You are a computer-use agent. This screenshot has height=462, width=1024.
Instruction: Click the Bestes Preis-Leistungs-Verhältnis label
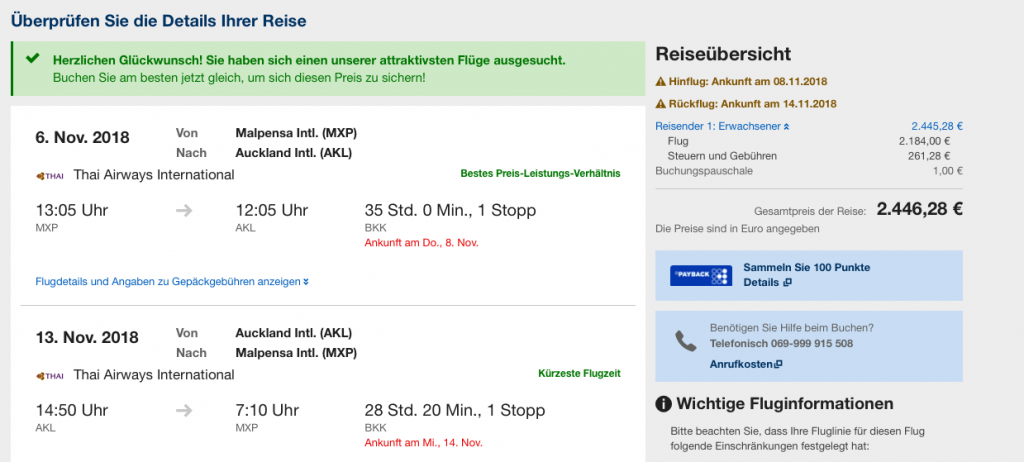click(540, 174)
